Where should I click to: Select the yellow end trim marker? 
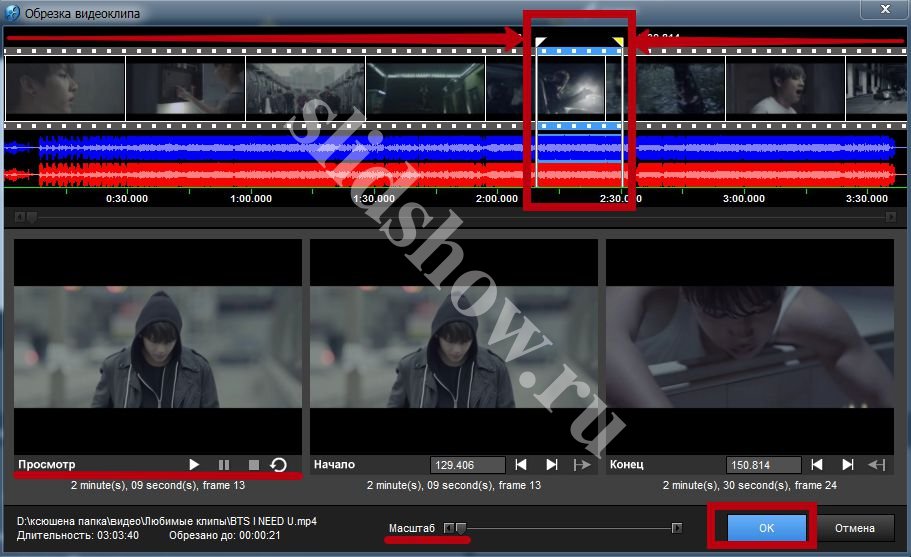pyautogui.click(x=618, y=42)
